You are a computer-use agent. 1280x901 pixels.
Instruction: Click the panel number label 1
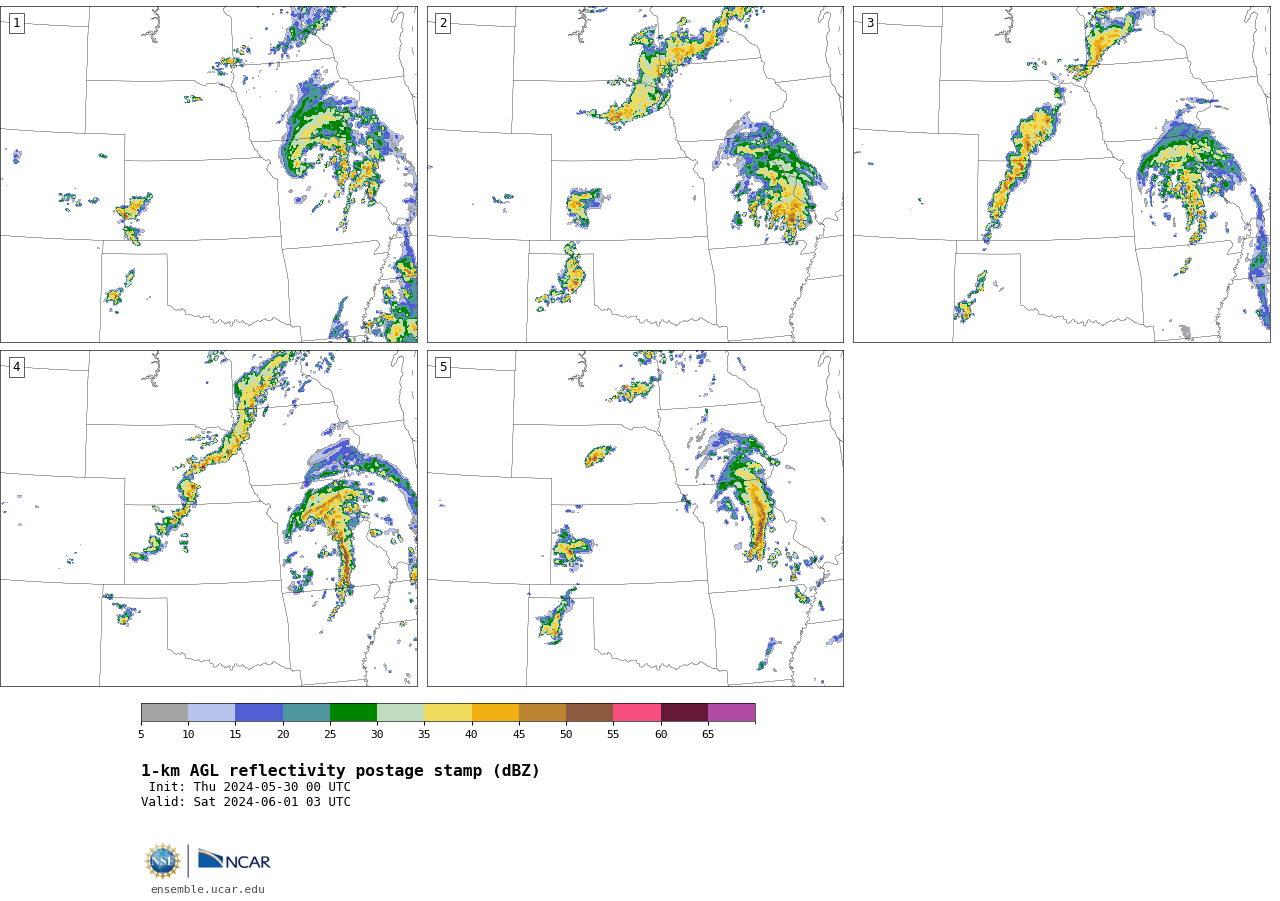(x=16, y=23)
